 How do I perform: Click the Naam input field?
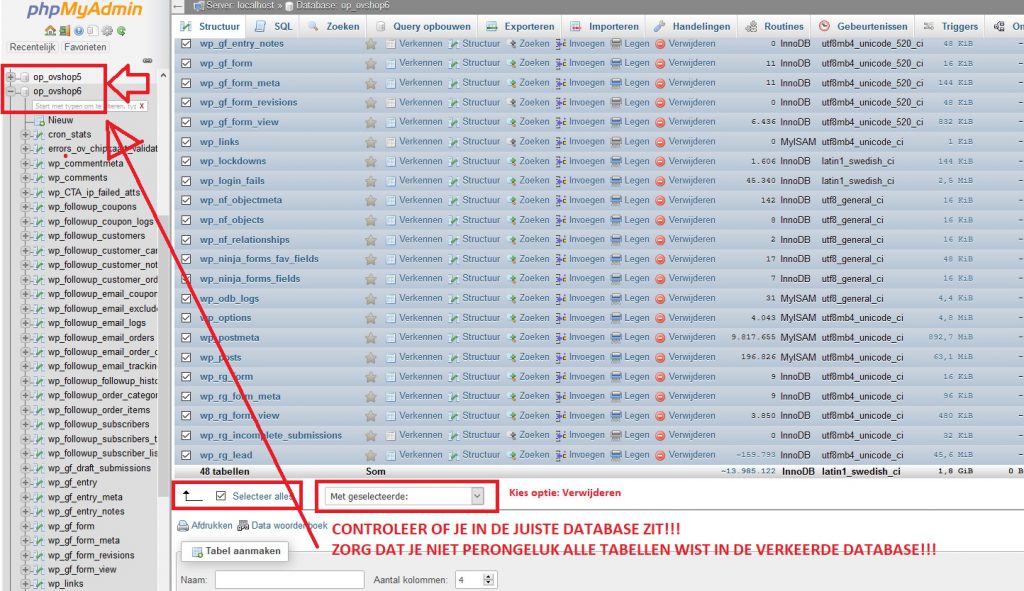click(288, 579)
